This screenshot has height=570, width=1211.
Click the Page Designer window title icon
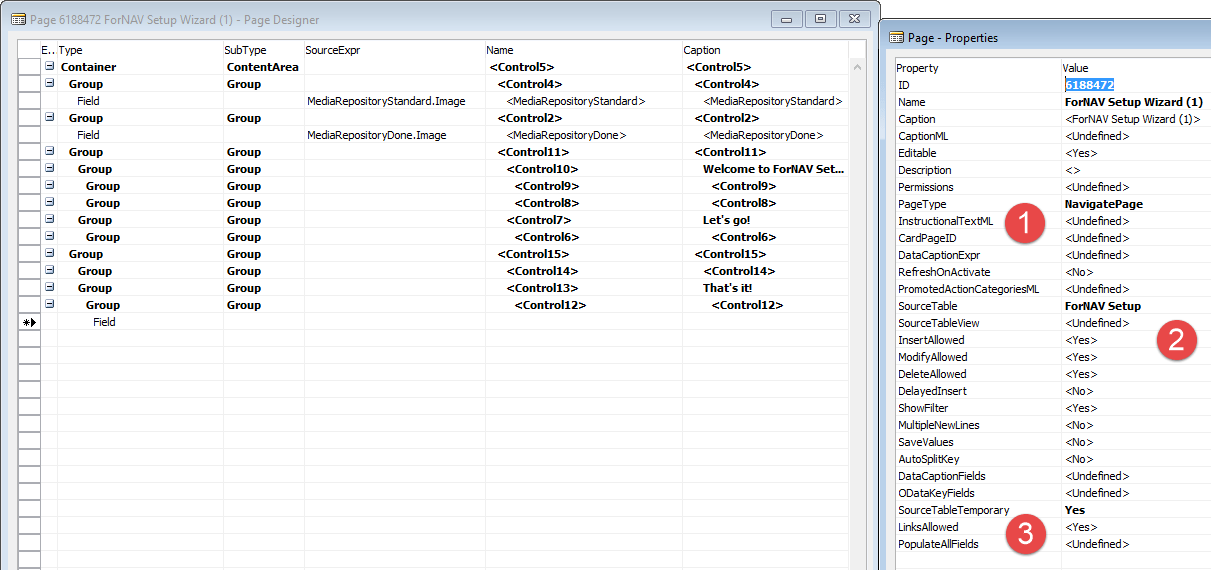click(18, 19)
